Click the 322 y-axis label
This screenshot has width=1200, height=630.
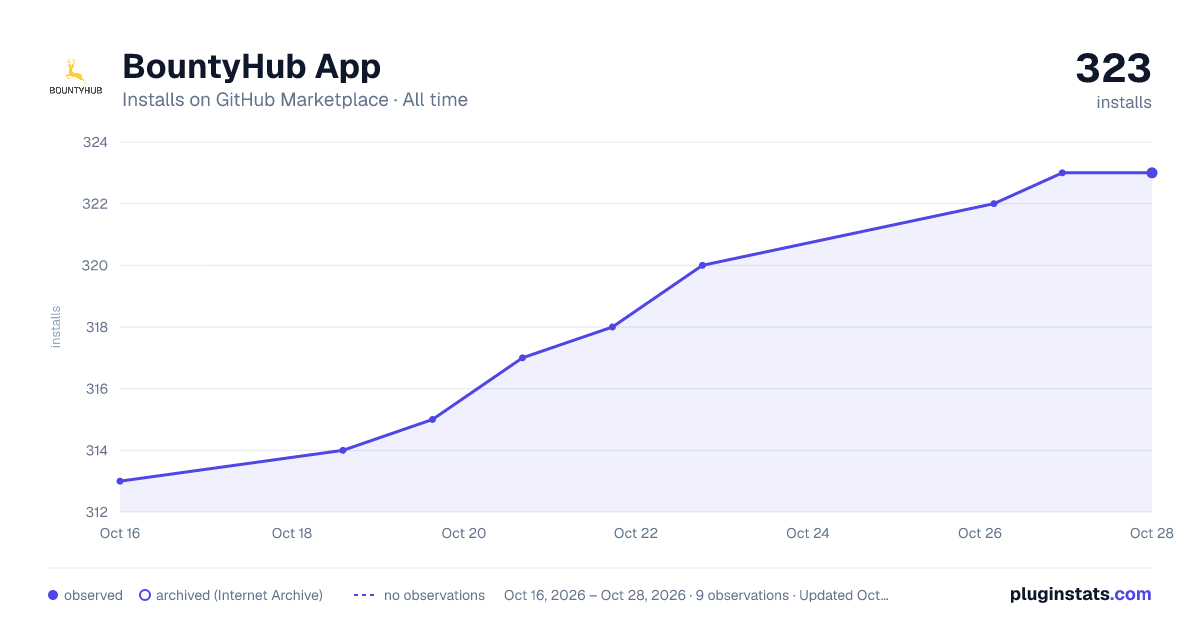point(95,204)
